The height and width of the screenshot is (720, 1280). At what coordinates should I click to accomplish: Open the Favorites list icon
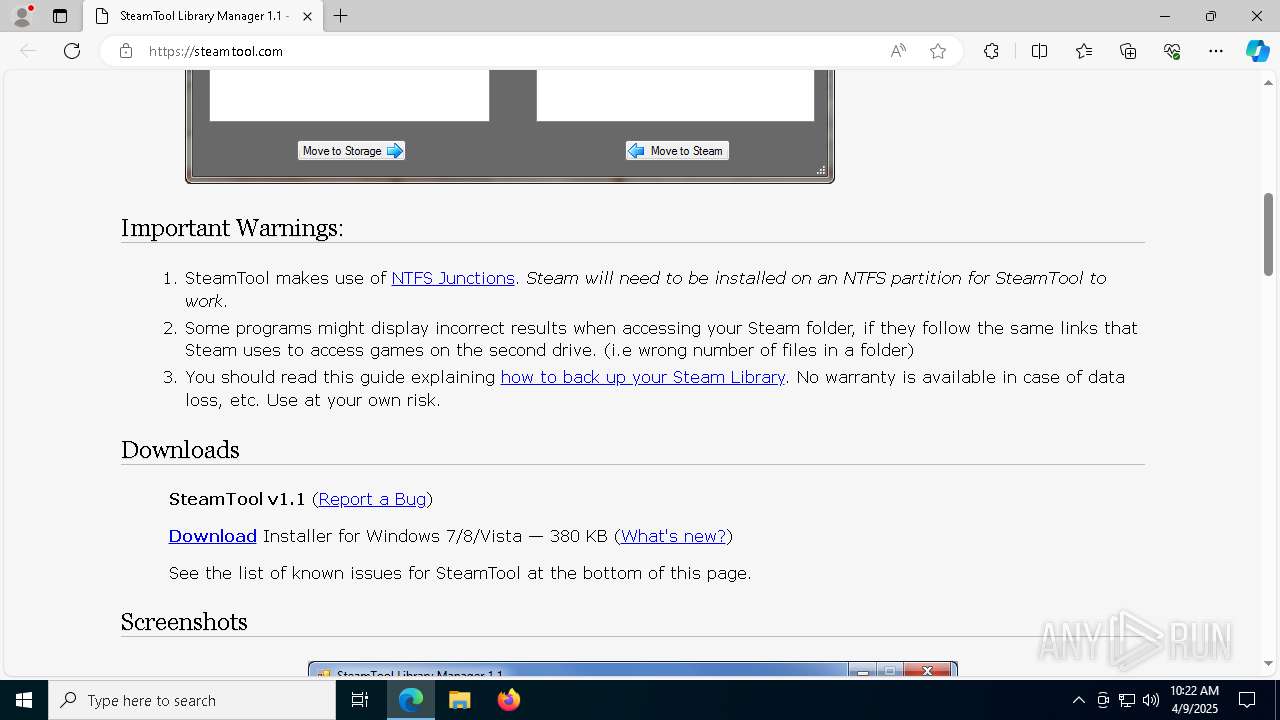[x=1084, y=51]
